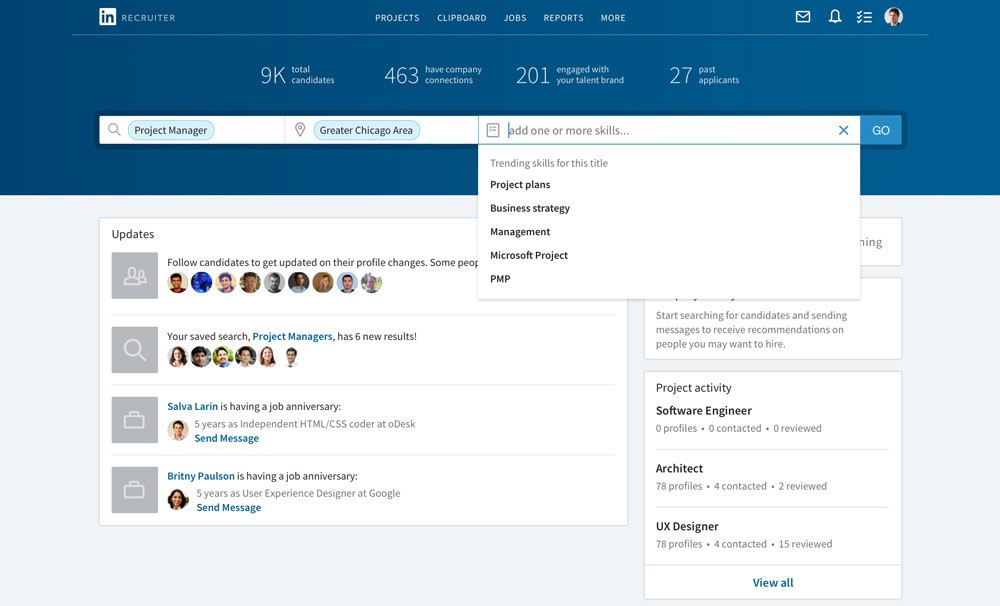The width and height of the screenshot is (1000, 606).
Task: Click the checklist tasks icon
Action: click(x=864, y=16)
